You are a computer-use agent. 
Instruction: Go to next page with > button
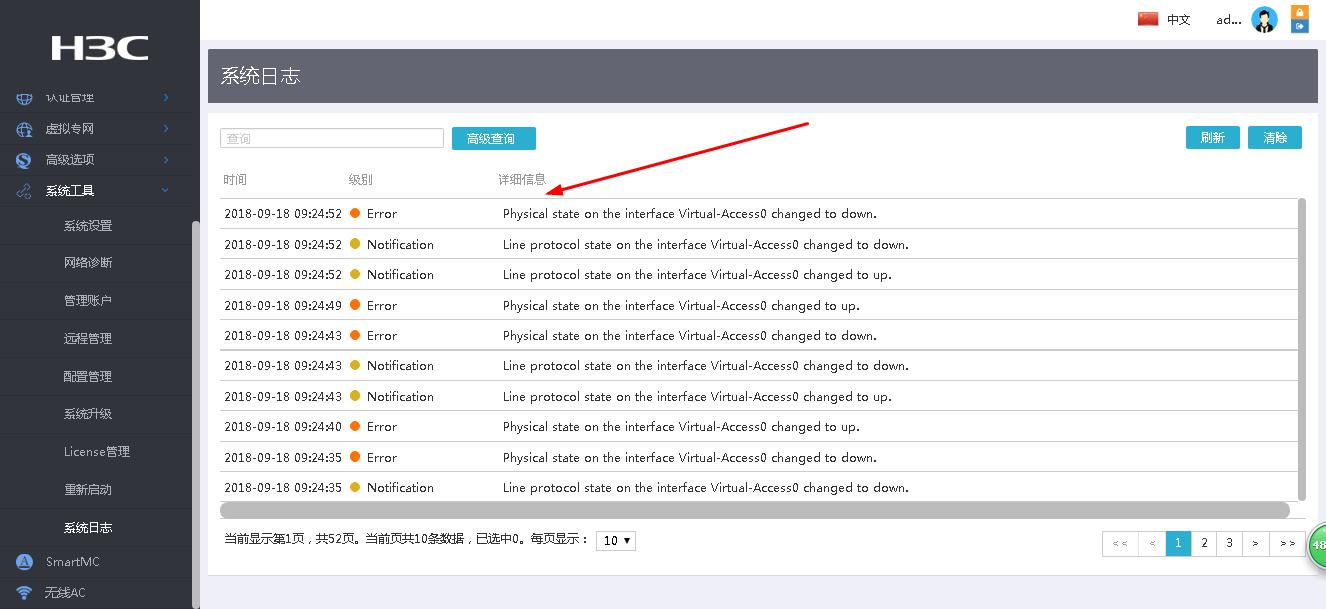click(1256, 543)
